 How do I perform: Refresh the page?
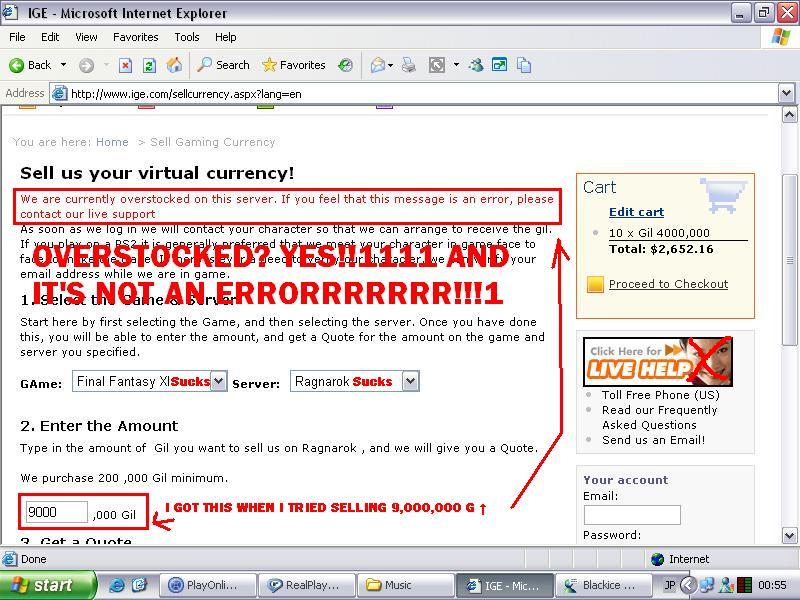click(x=149, y=65)
